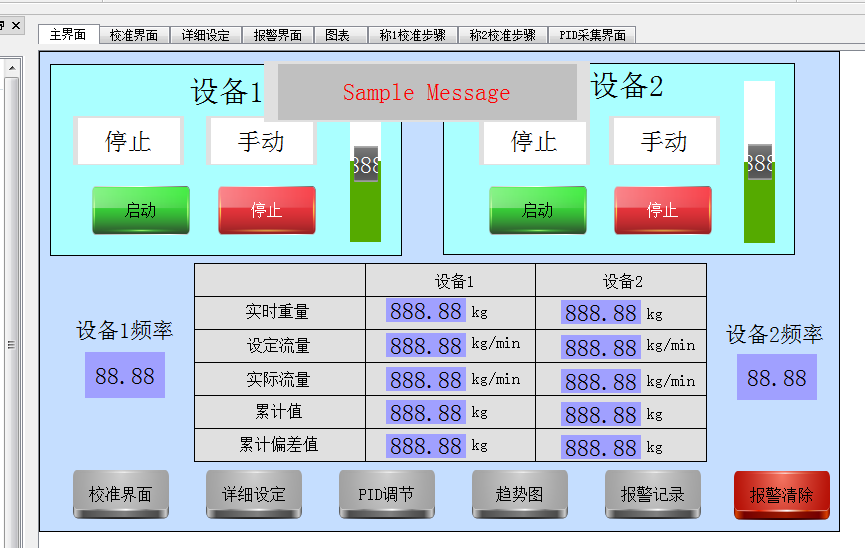
Task: Click 设备2 累计偏差值 value field
Action: coord(601,448)
